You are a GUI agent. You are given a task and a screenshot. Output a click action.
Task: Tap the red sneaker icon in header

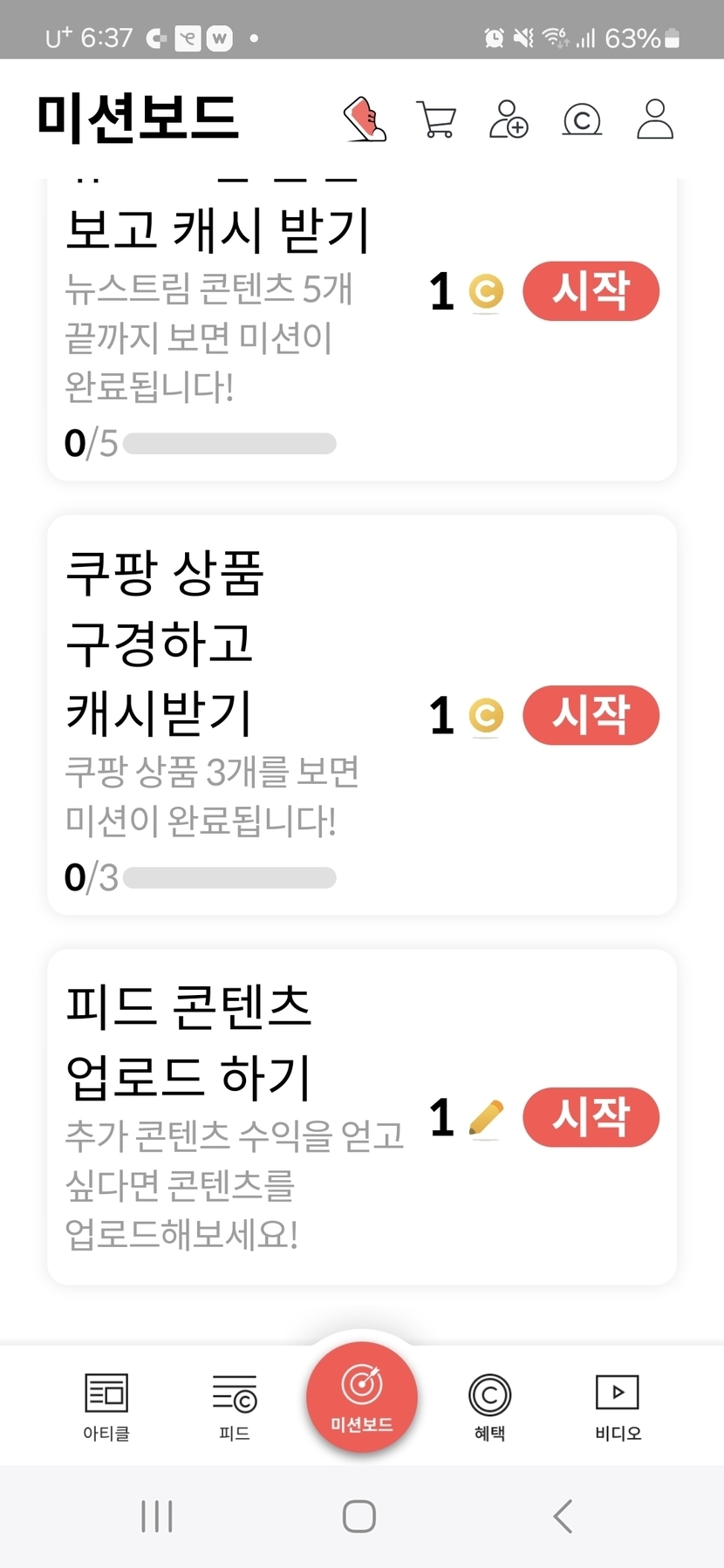365,119
